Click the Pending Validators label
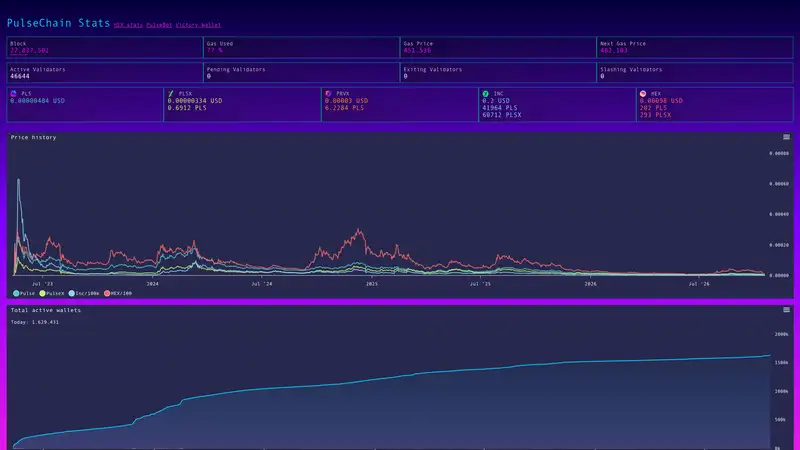The height and width of the screenshot is (450, 800). click(236, 69)
